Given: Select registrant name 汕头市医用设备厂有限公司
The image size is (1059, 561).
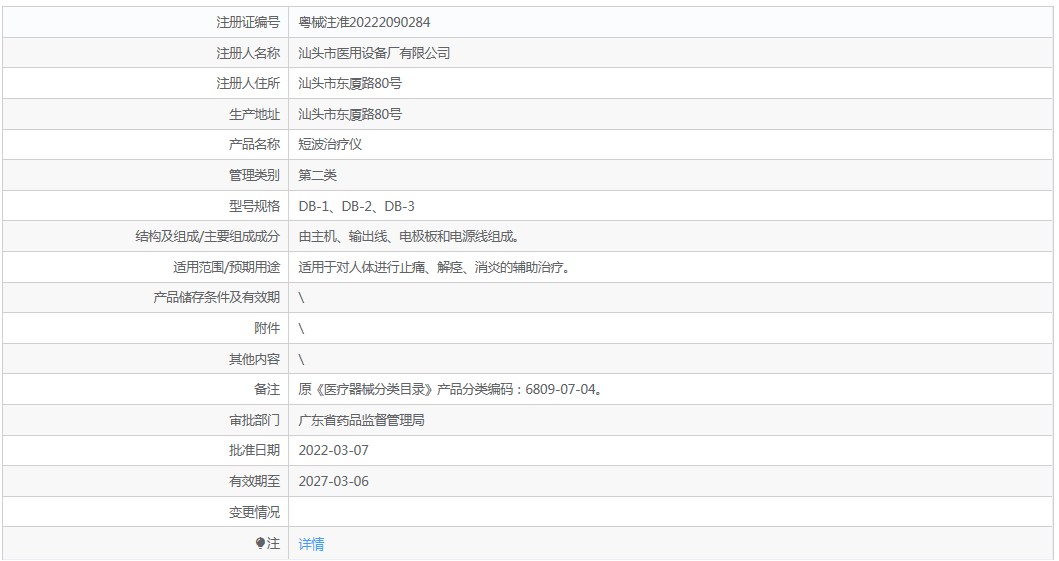Looking at the screenshot, I should tap(374, 53).
